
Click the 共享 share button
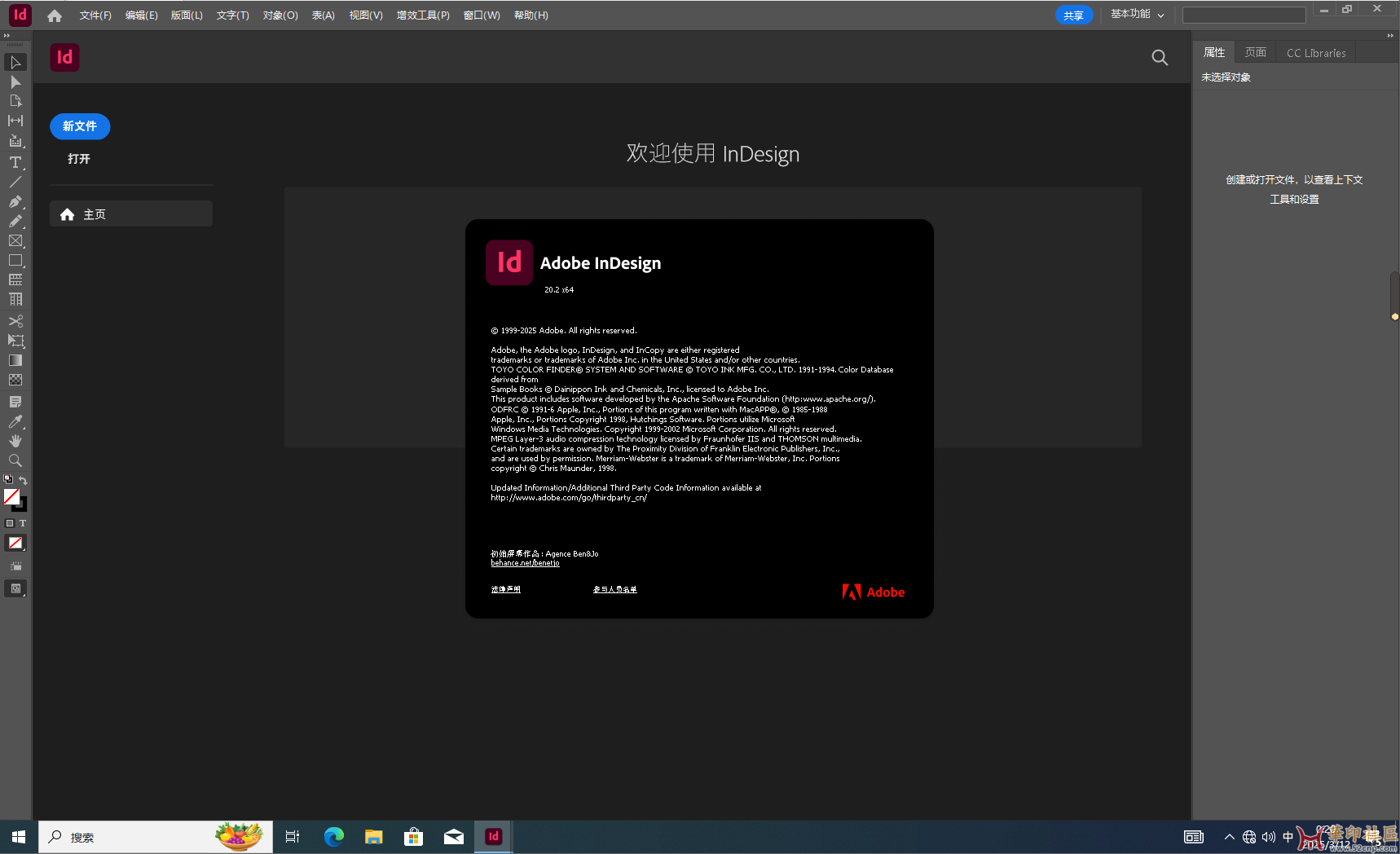pyautogui.click(x=1074, y=15)
